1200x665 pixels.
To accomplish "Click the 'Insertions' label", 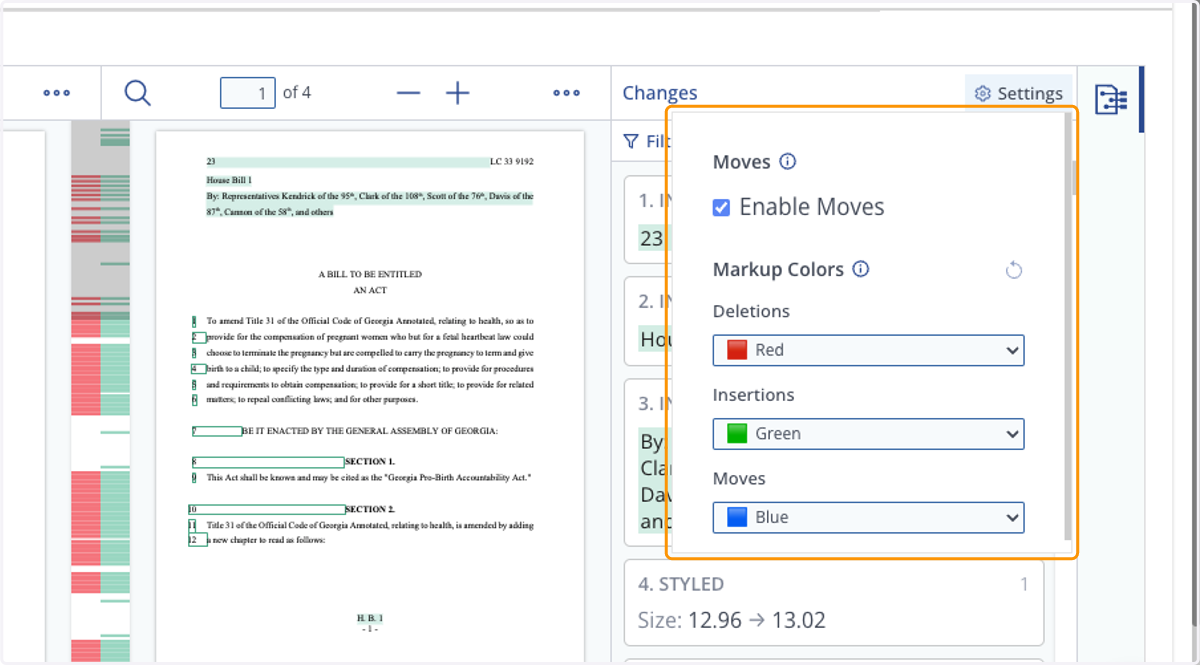I will click(753, 395).
